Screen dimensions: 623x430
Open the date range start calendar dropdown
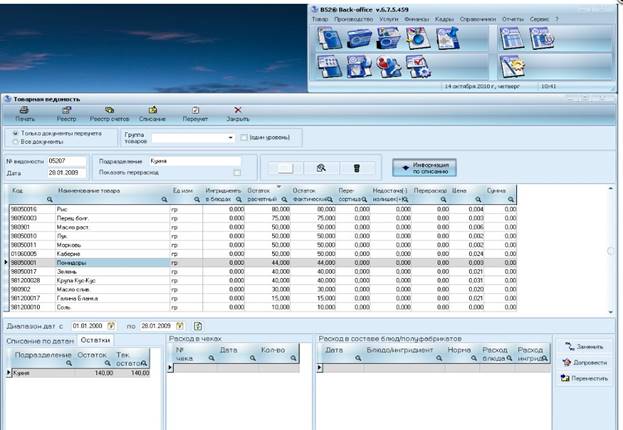click(113, 325)
